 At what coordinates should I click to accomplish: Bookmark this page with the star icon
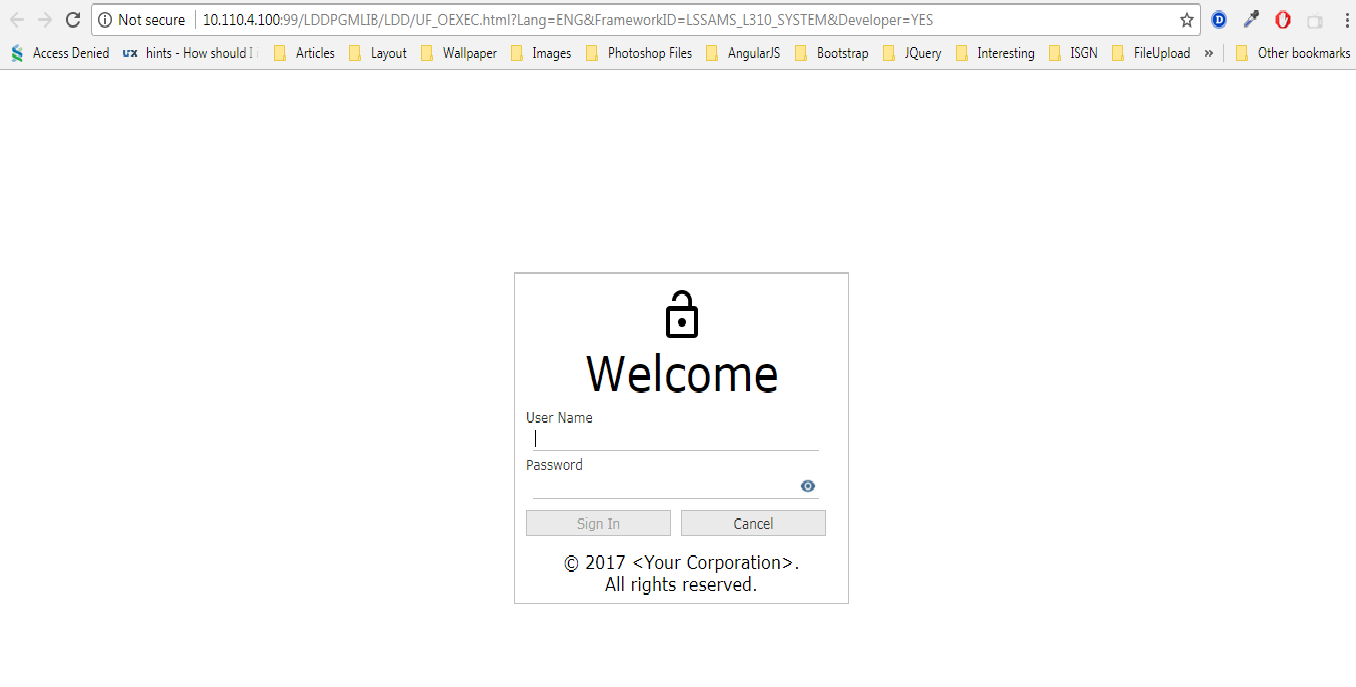coord(1187,20)
